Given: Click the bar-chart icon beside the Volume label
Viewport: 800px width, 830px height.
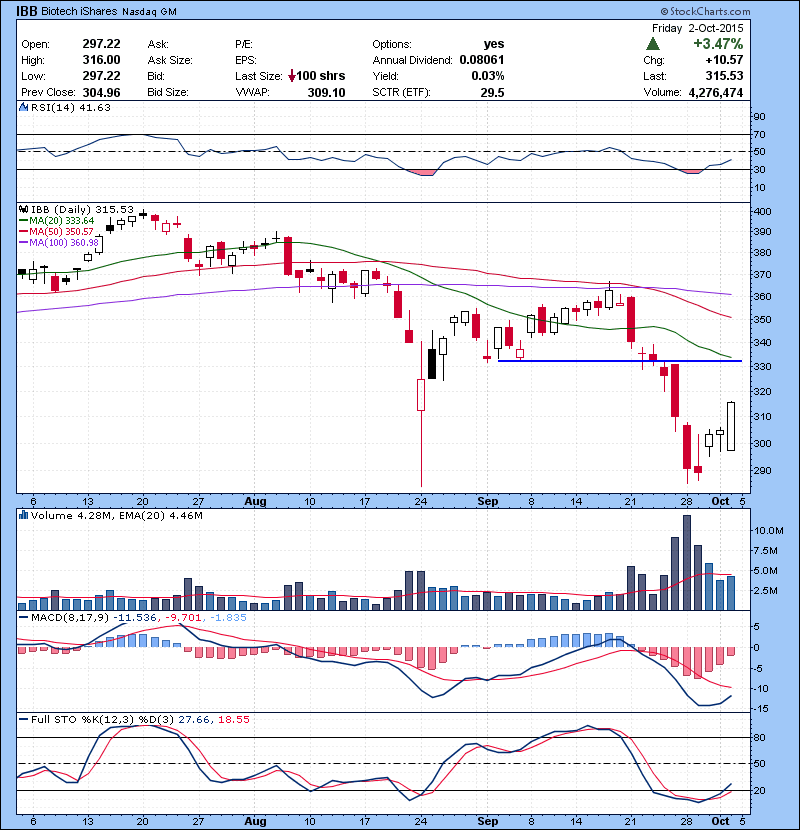Looking at the screenshot, I should [23, 515].
